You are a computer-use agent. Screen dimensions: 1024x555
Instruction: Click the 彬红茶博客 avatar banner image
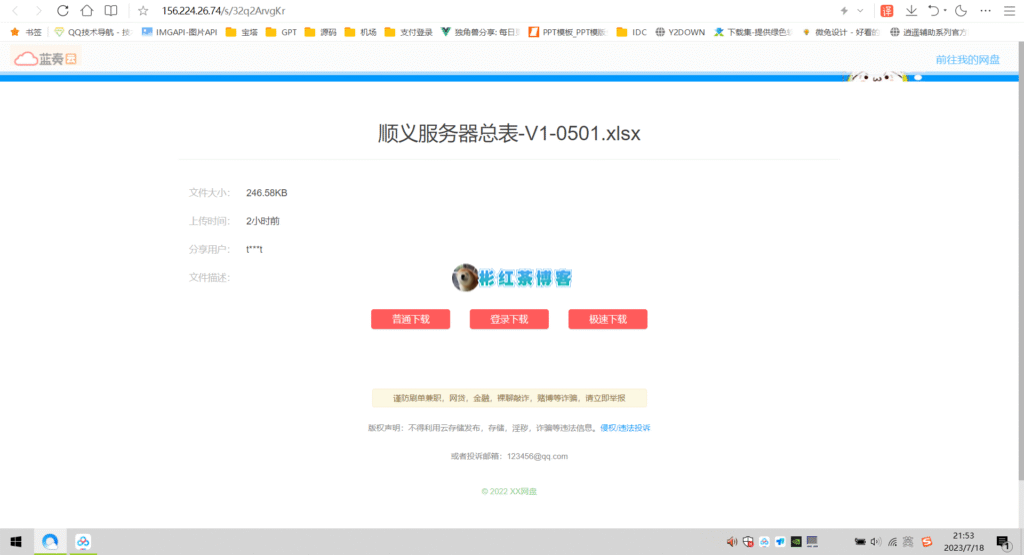[x=512, y=278]
